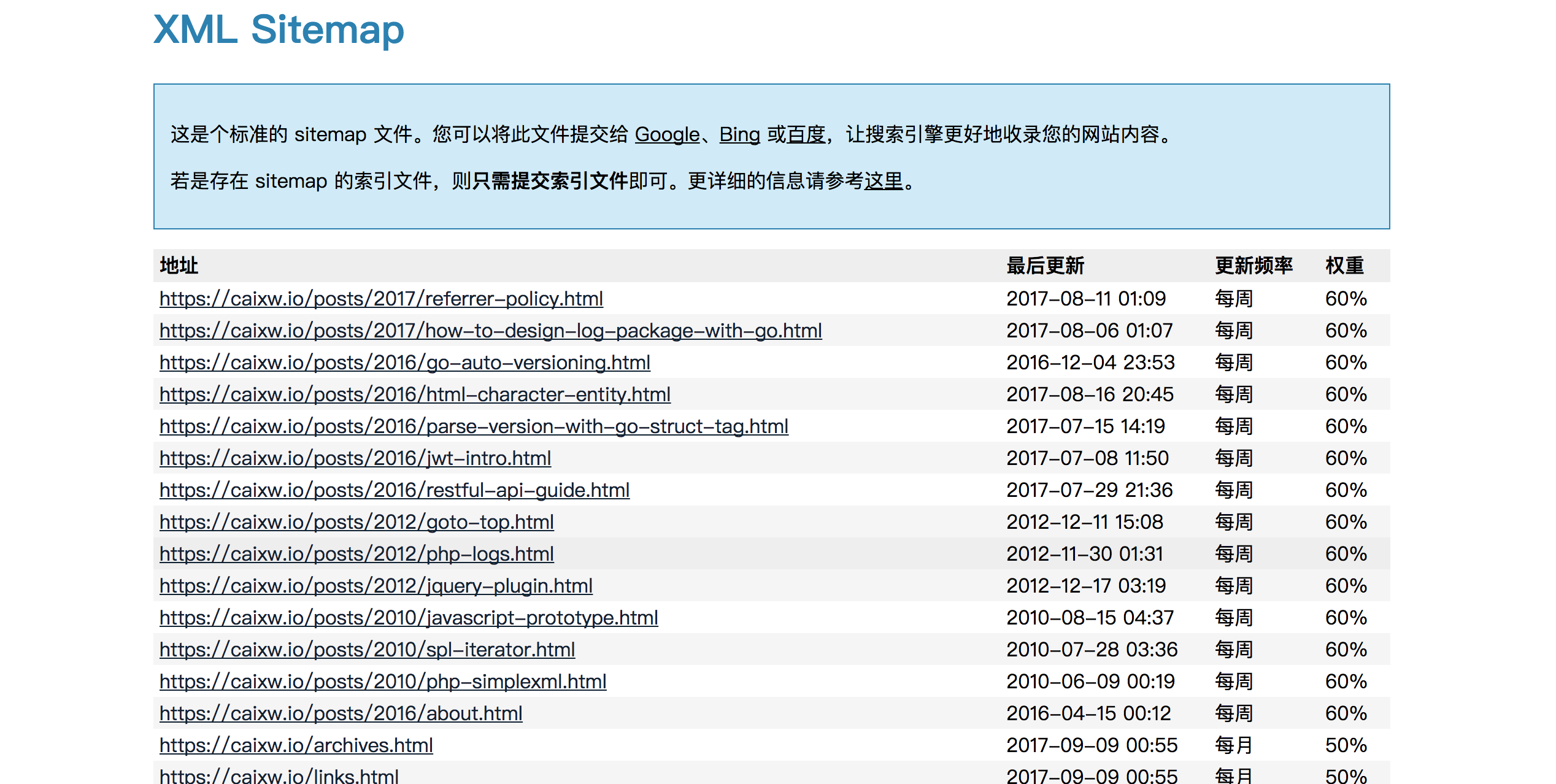
Task: Open jquery-plugin.html link
Action: coord(376,586)
